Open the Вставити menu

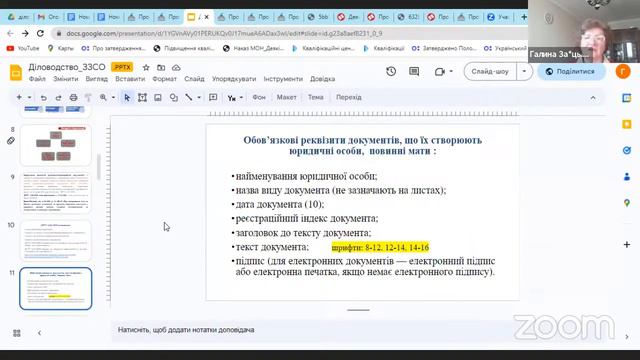[130, 79]
